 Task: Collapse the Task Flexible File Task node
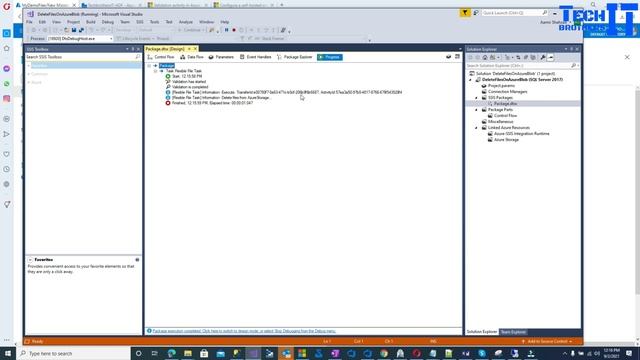coord(156,71)
